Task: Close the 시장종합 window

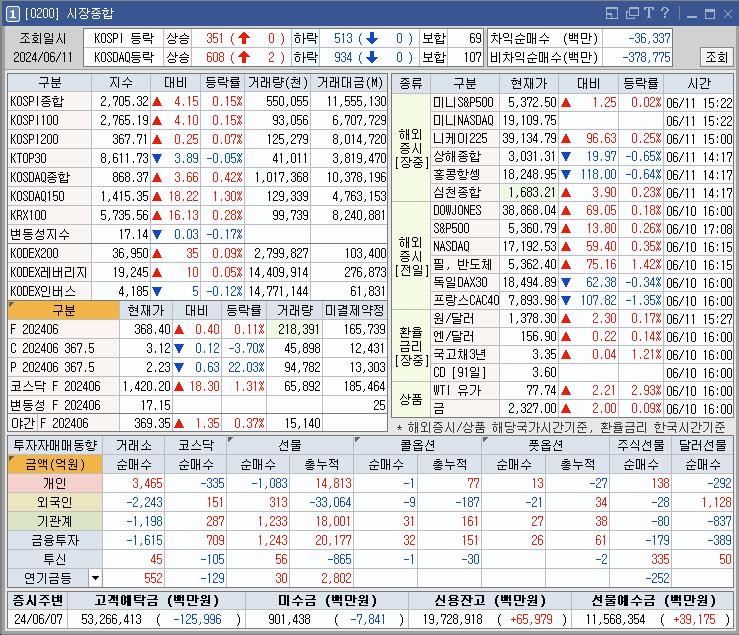Action: tap(728, 14)
